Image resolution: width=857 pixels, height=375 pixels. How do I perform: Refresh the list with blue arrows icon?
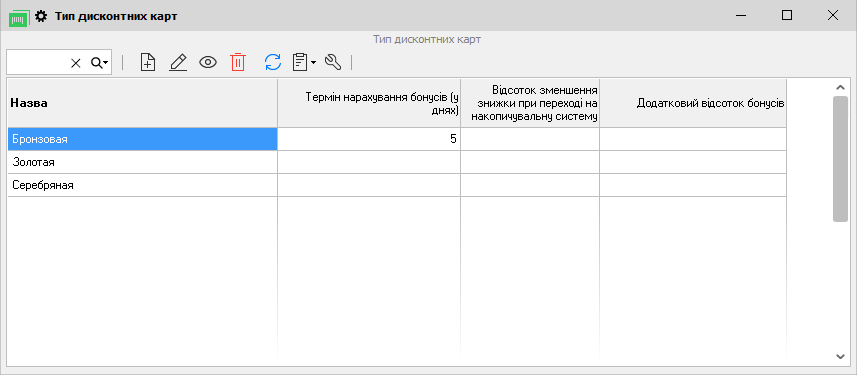273,62
